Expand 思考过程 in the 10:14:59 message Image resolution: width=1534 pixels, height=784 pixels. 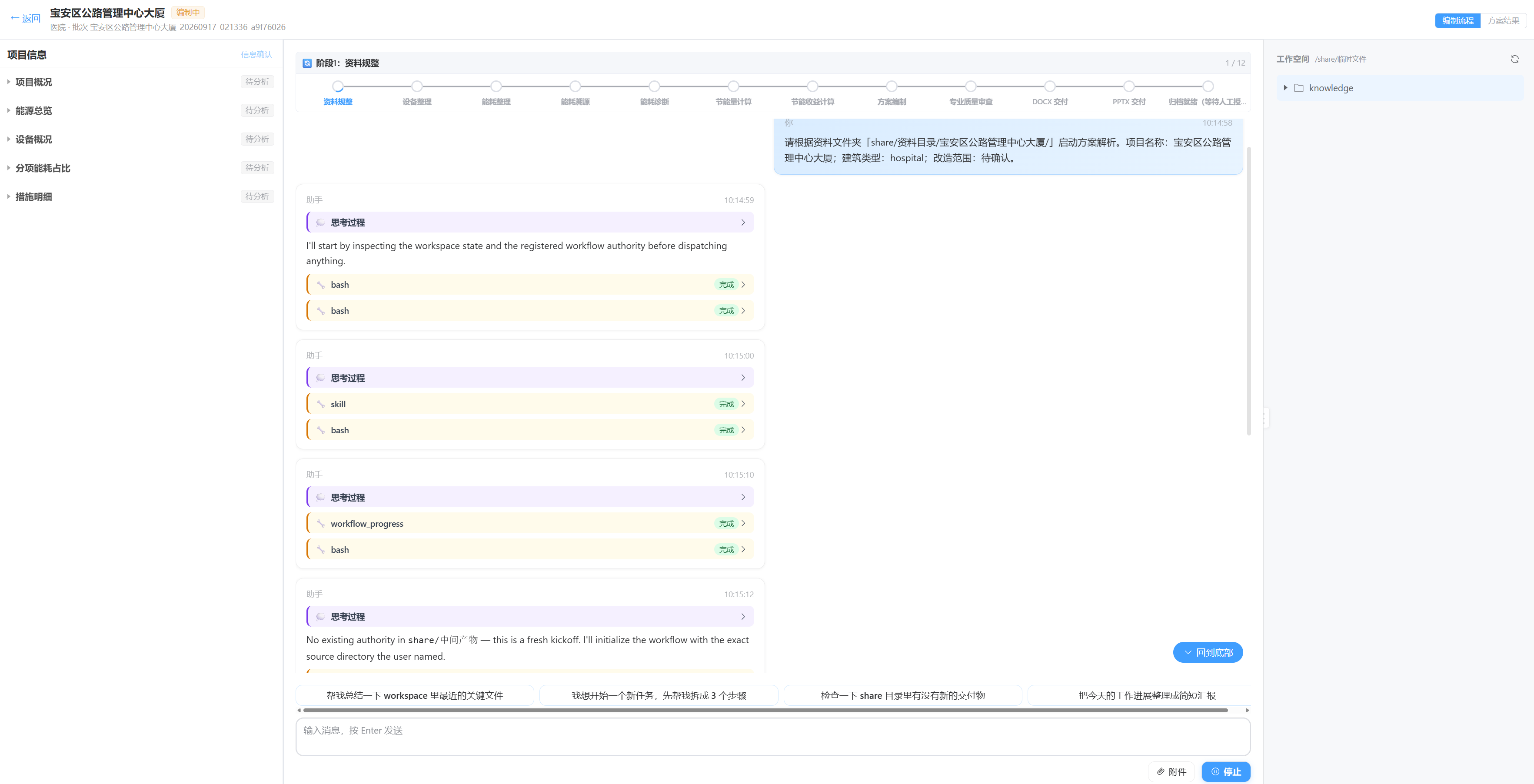pyautogui.click(x=530, y=222)
